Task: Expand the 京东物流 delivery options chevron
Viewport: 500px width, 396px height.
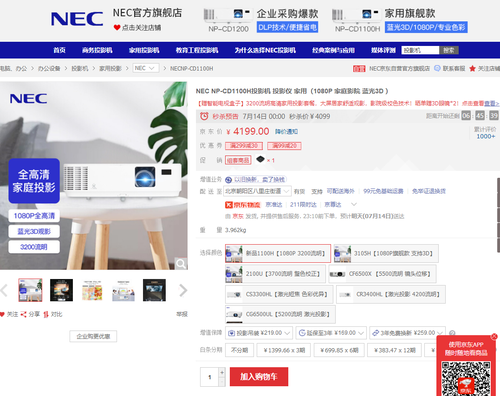Action: coord(354,204)
